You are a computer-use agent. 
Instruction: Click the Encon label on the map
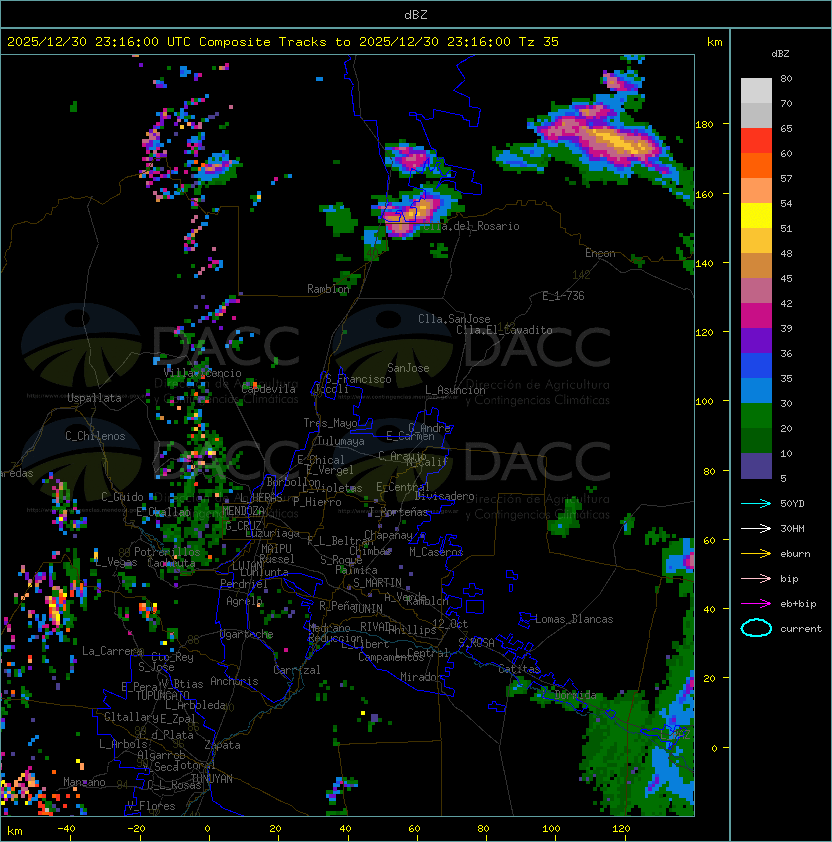pos(600,253)
